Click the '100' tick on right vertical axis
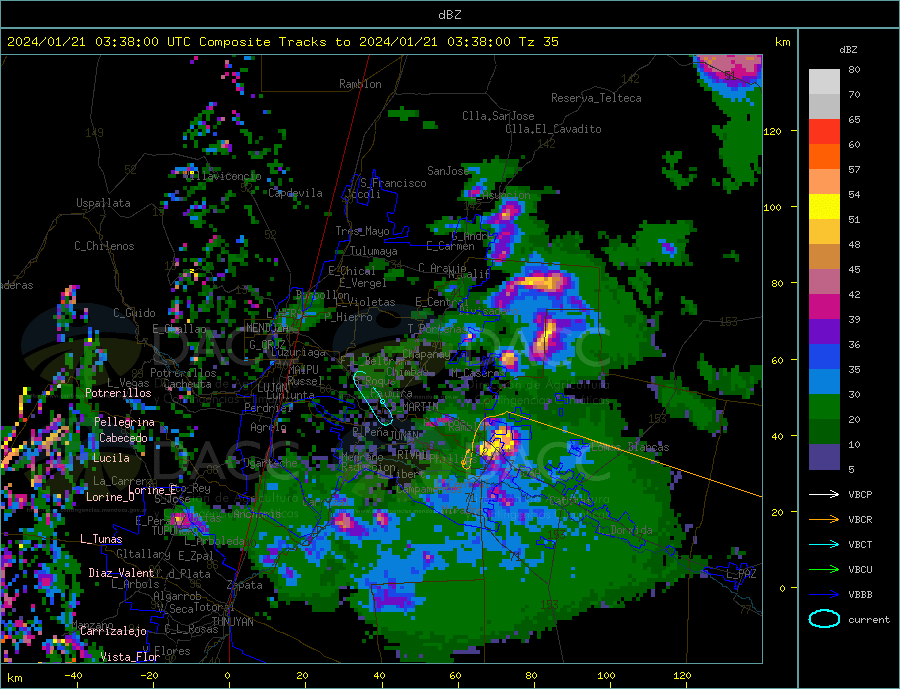 pyautogui.click(x=773, y=207)
